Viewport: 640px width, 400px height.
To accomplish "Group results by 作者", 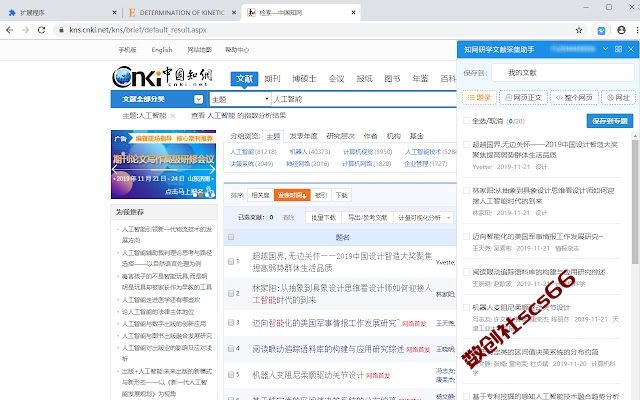I will [x=370, y=136].
